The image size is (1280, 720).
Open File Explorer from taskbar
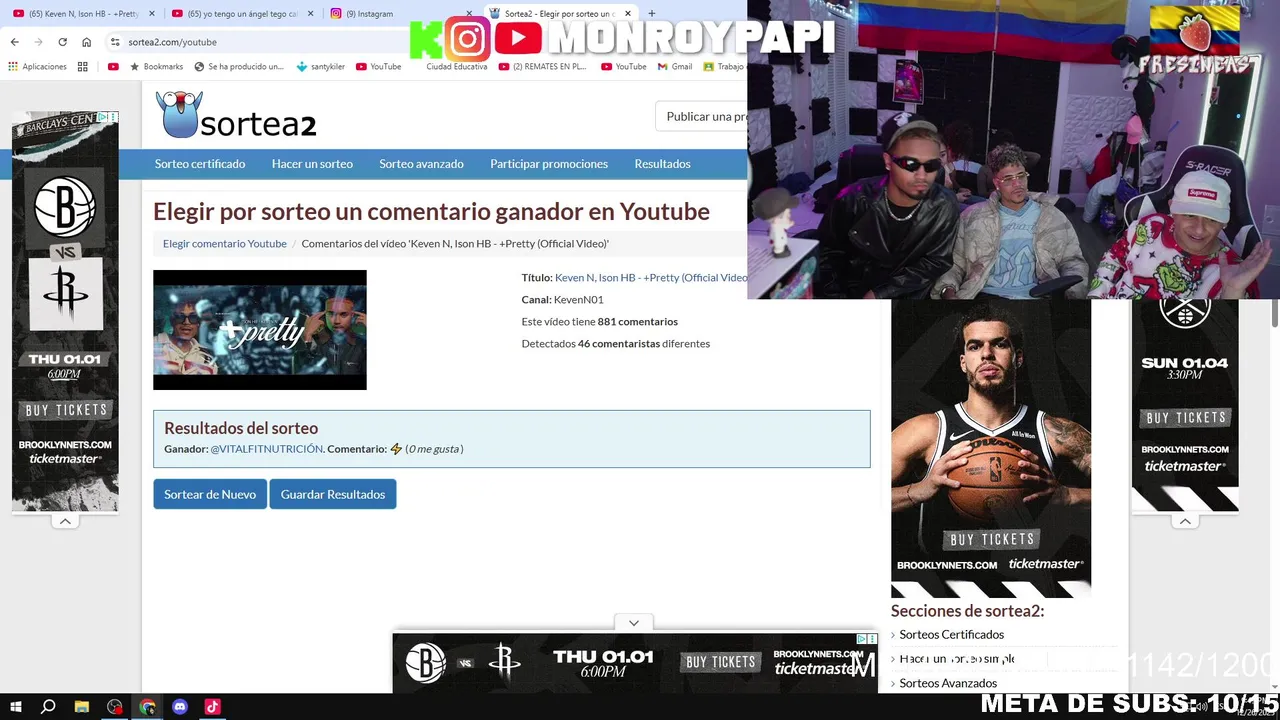[82, 707]
